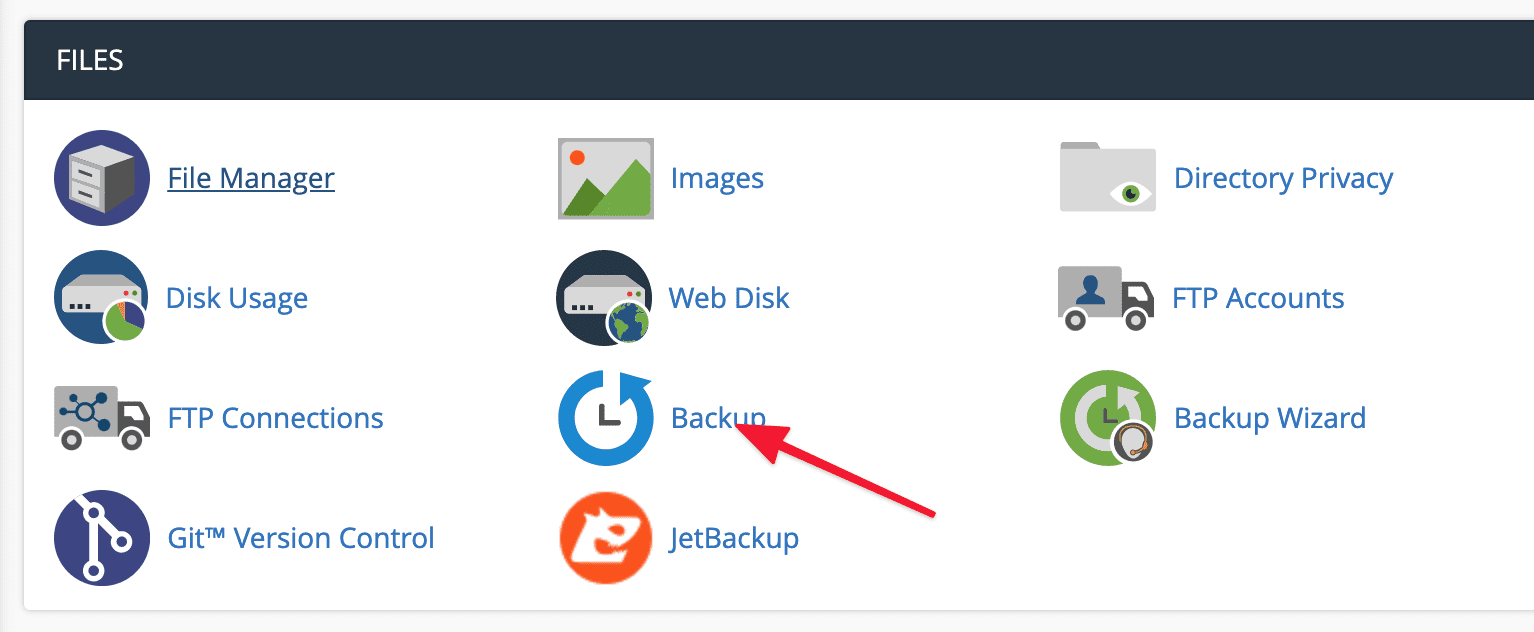1534x632 pixels.
Task: Open the File Manager icon
Action: point(101,178)
